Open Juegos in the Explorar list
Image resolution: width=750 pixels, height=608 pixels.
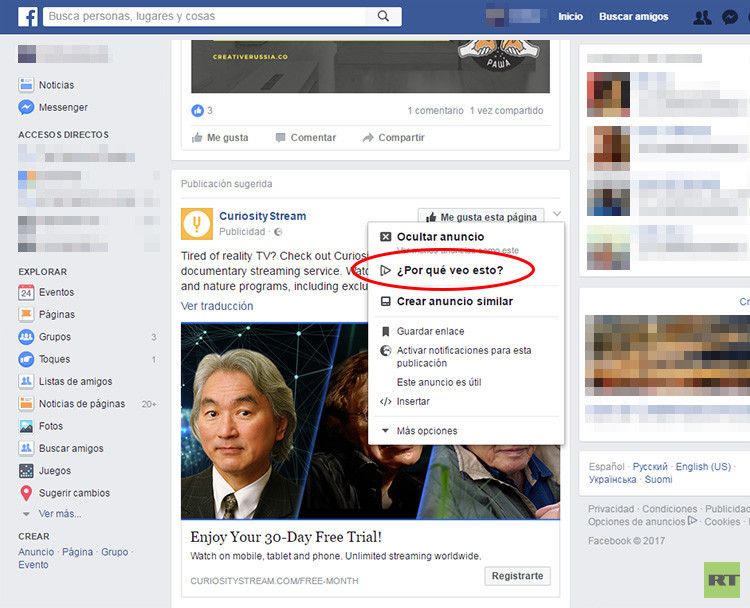54,471
